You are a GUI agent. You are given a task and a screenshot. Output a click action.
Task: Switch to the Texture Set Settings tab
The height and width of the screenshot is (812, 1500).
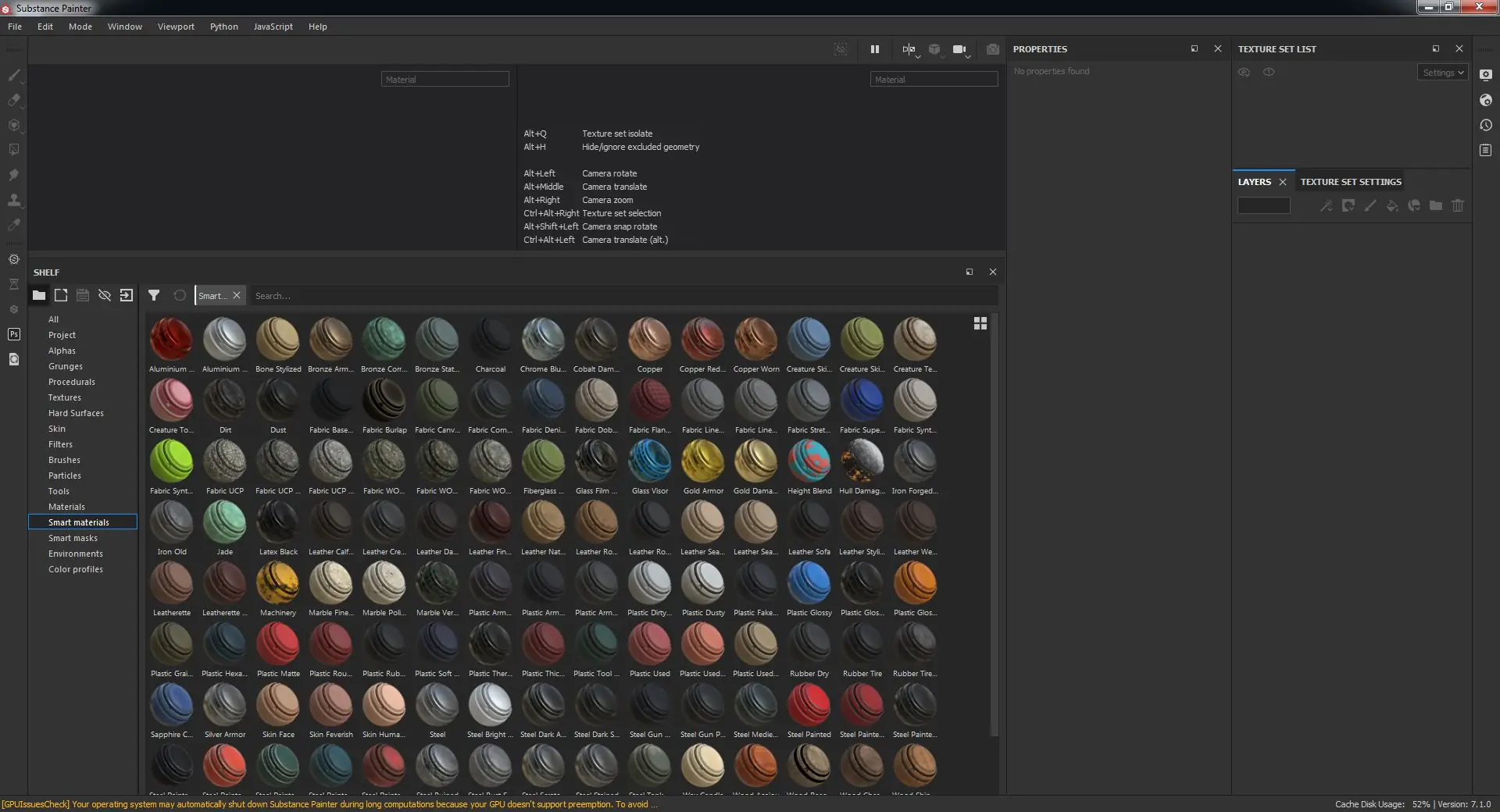[1350, 182]
